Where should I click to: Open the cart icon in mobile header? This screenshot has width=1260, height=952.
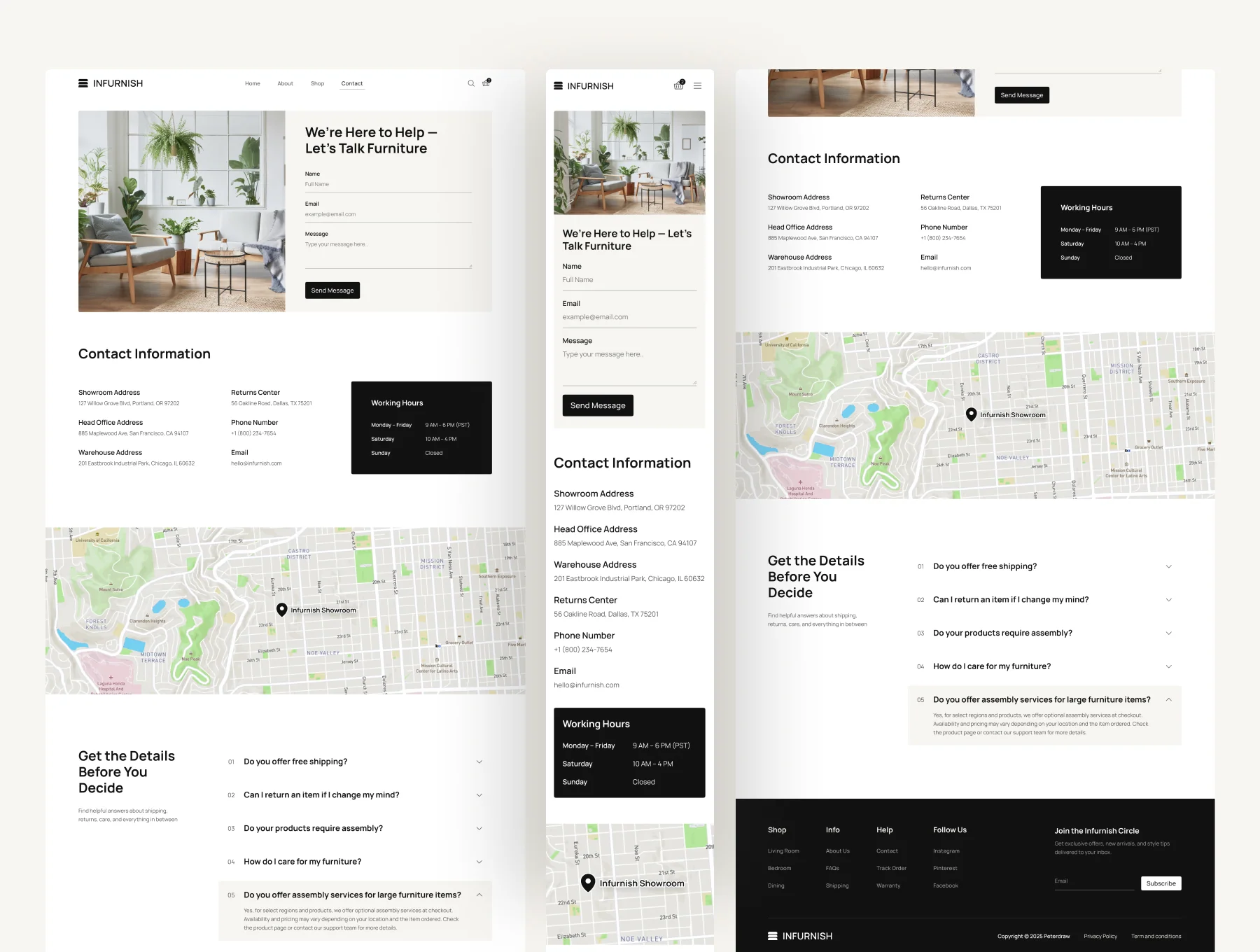click(679, 85)
